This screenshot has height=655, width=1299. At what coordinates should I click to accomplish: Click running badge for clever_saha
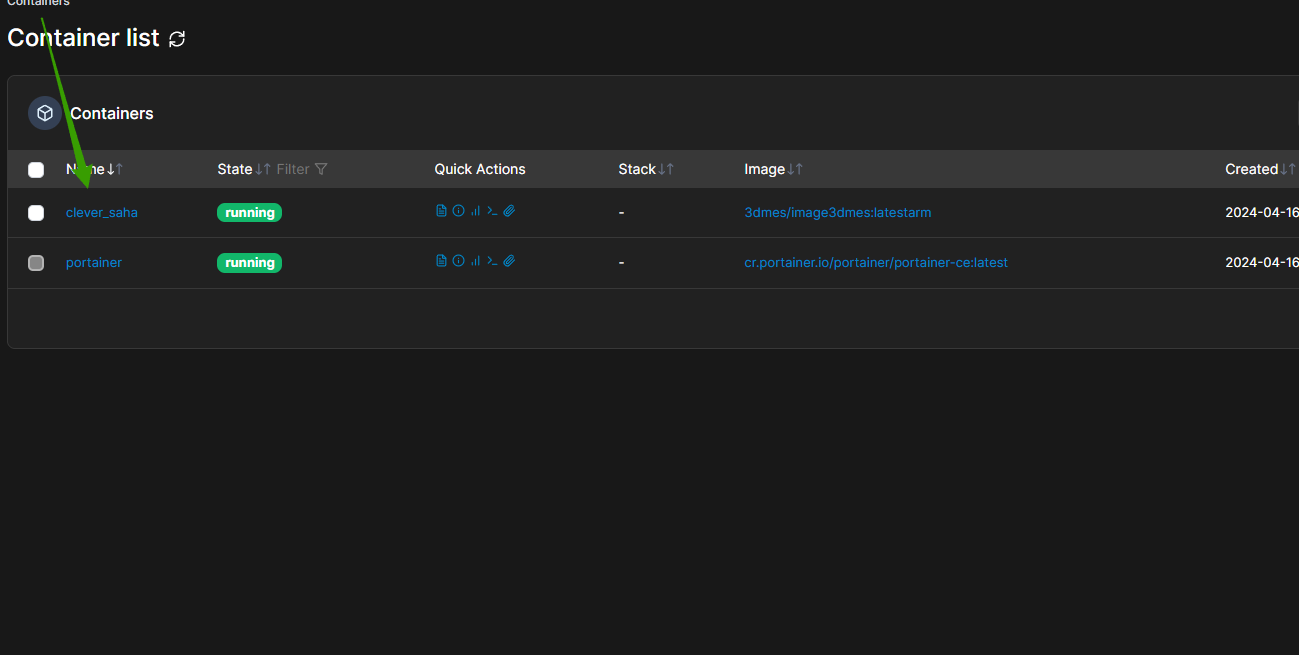(x=249, y=212)
